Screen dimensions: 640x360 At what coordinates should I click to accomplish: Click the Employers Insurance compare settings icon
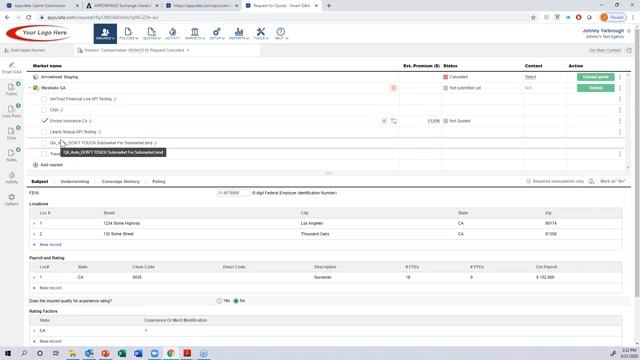click(x=393, y=121)
